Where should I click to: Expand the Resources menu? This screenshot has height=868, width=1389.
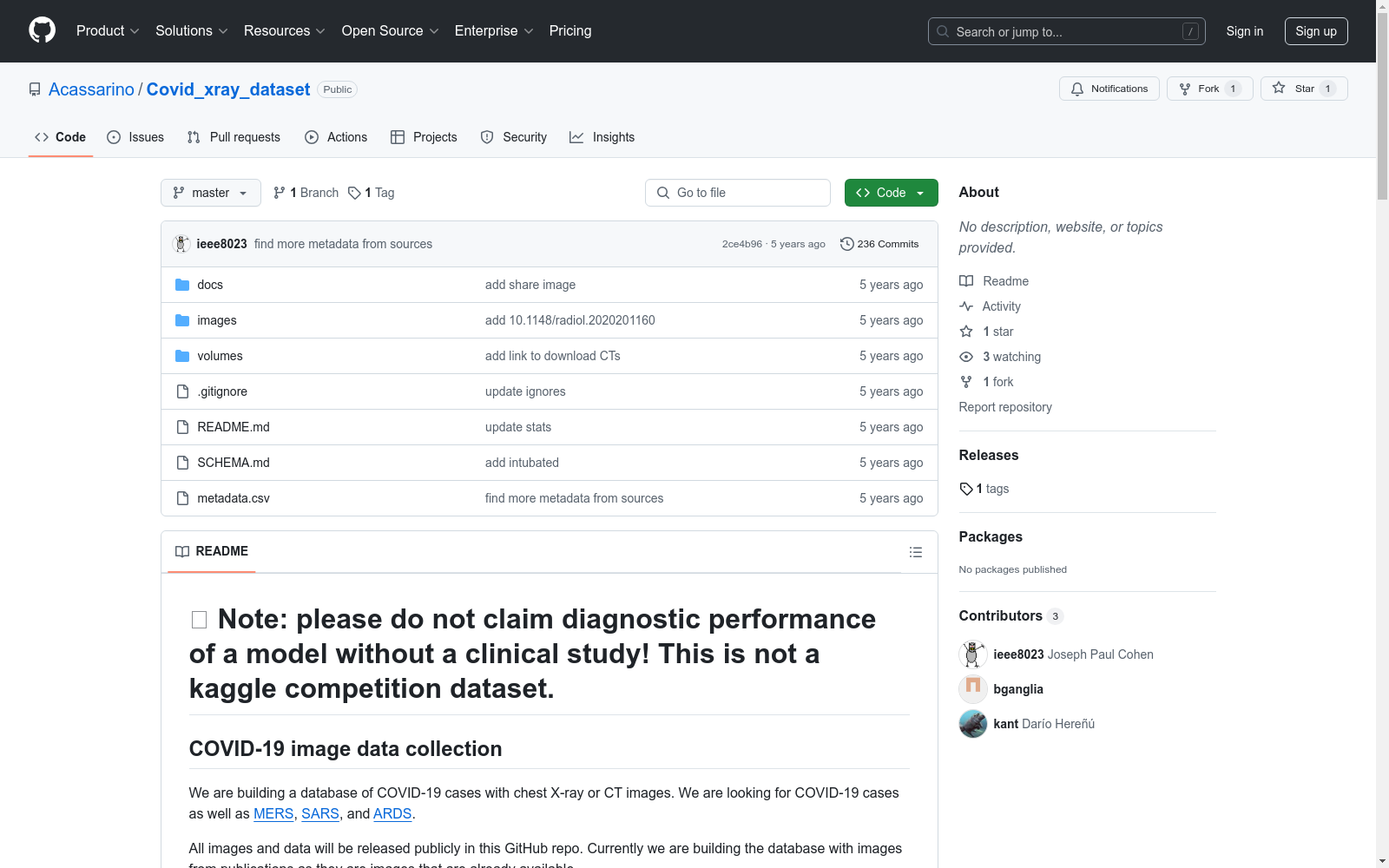(285, 31)
